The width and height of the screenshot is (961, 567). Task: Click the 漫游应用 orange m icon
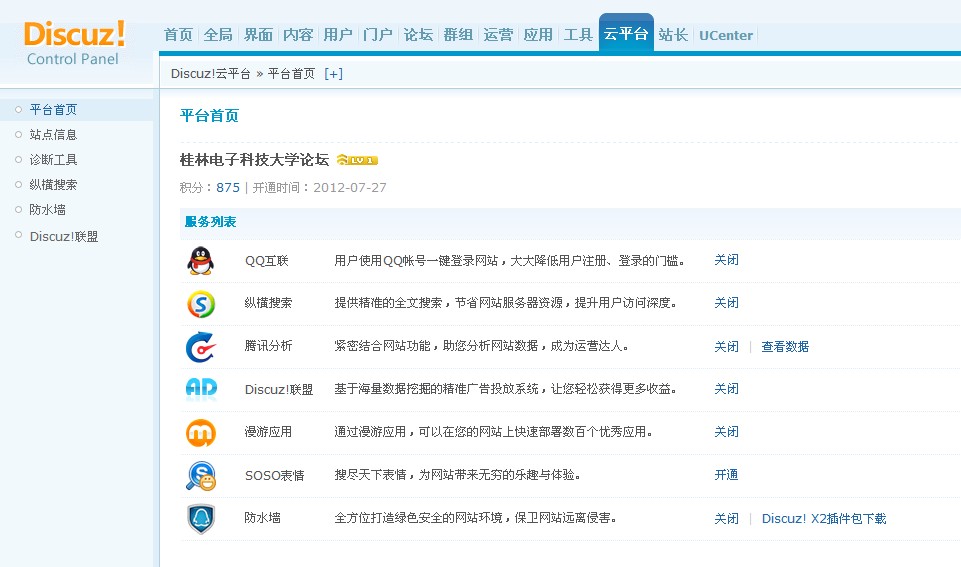pyautogui.click(x=201, y=432)
